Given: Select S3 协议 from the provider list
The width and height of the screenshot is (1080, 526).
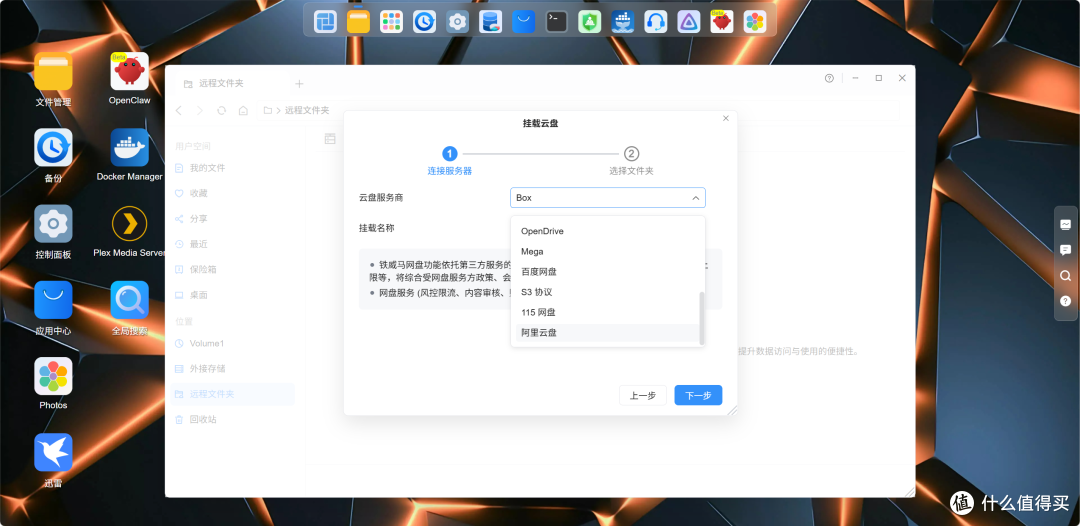Looking at the screenshot, I should (608, 292).
